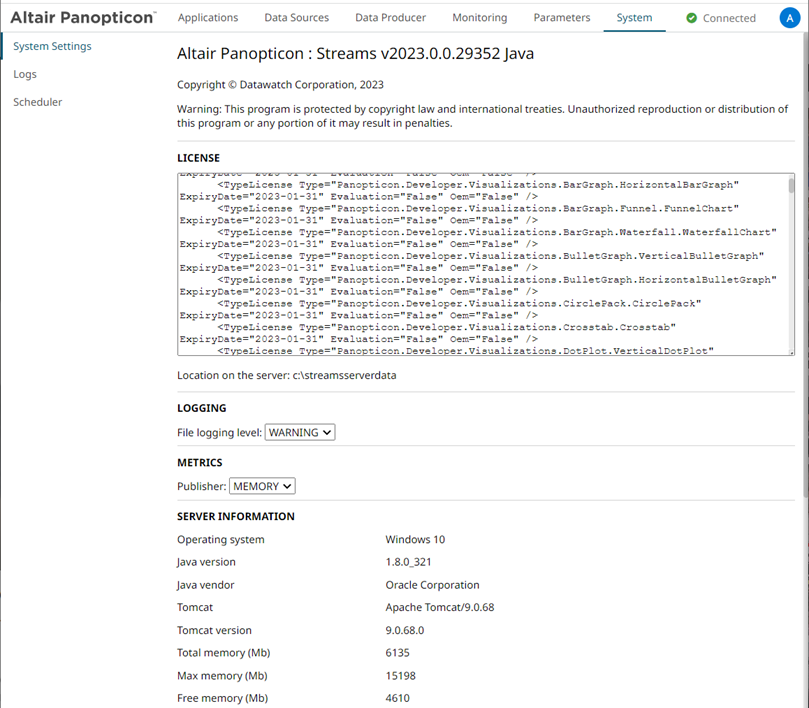Open the File logging level dropdown
This screenshot has height=708, width=809.
pos(300,432)
